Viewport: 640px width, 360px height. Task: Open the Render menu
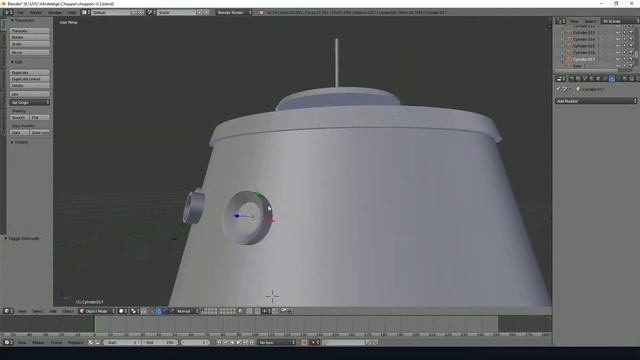[x=36, y=13]
